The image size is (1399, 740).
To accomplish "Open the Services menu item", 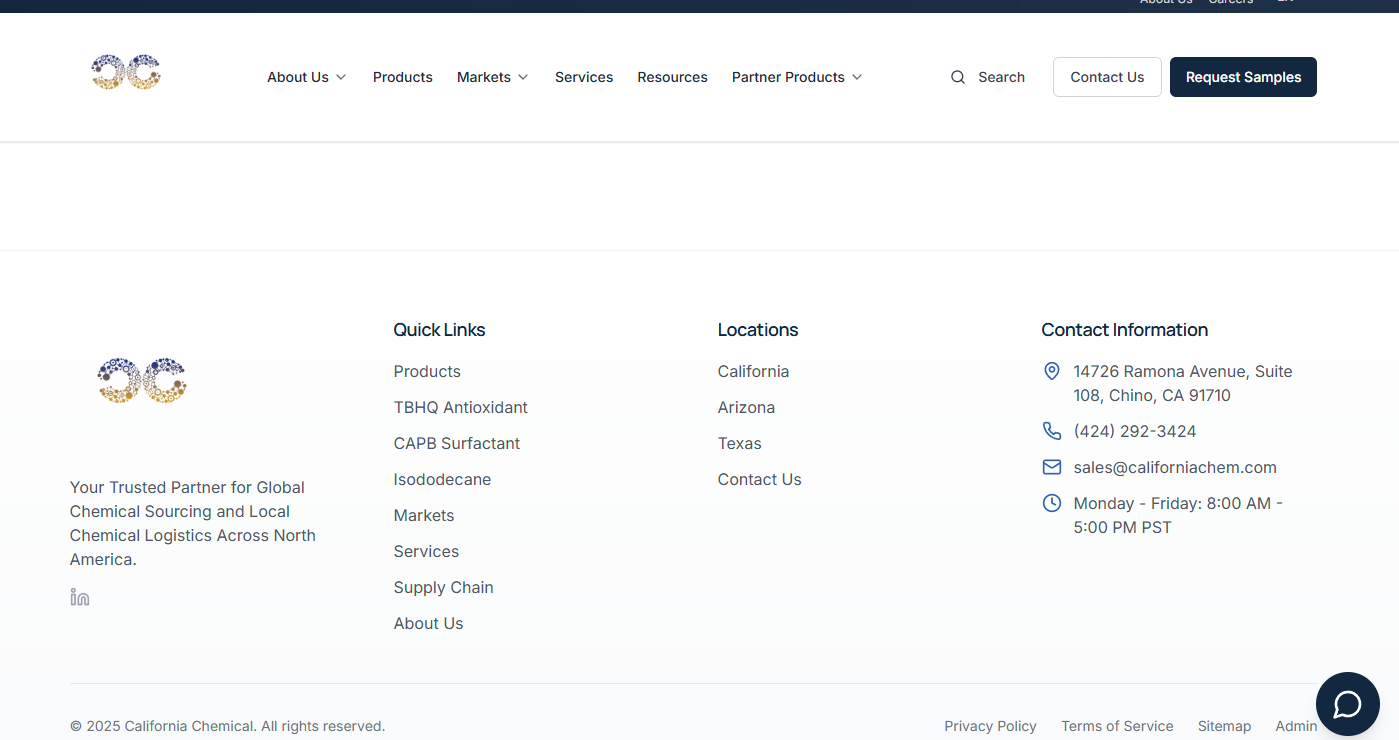I will tap(584, 77).
